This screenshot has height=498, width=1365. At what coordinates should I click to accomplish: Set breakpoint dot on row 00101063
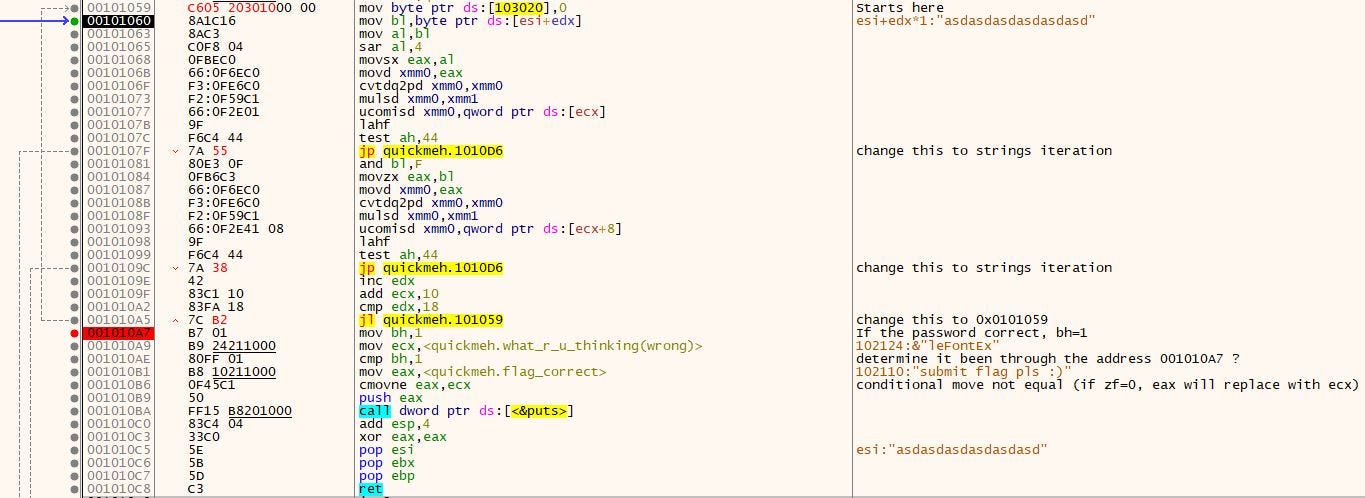(x=74, y=34)
